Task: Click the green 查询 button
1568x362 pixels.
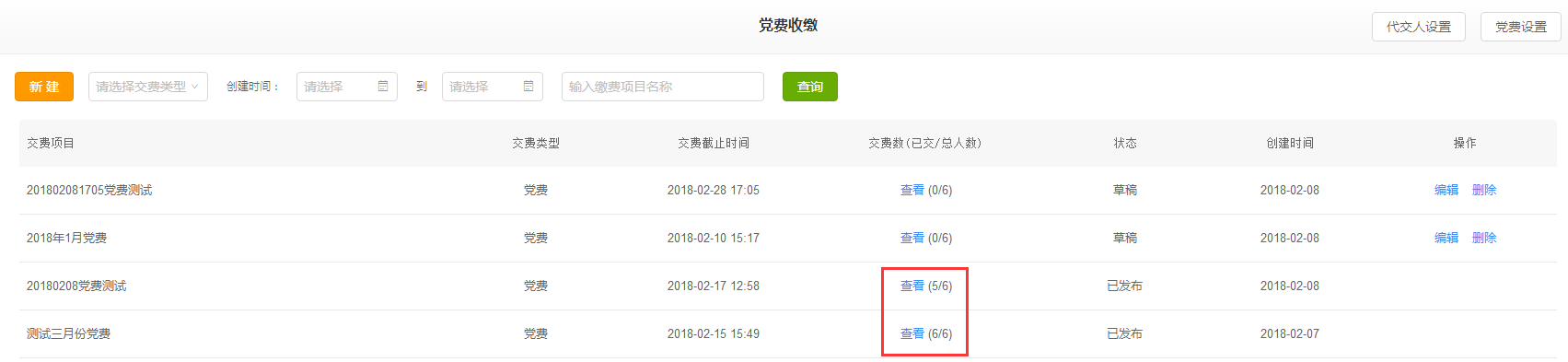Action: tap(810, 87)
